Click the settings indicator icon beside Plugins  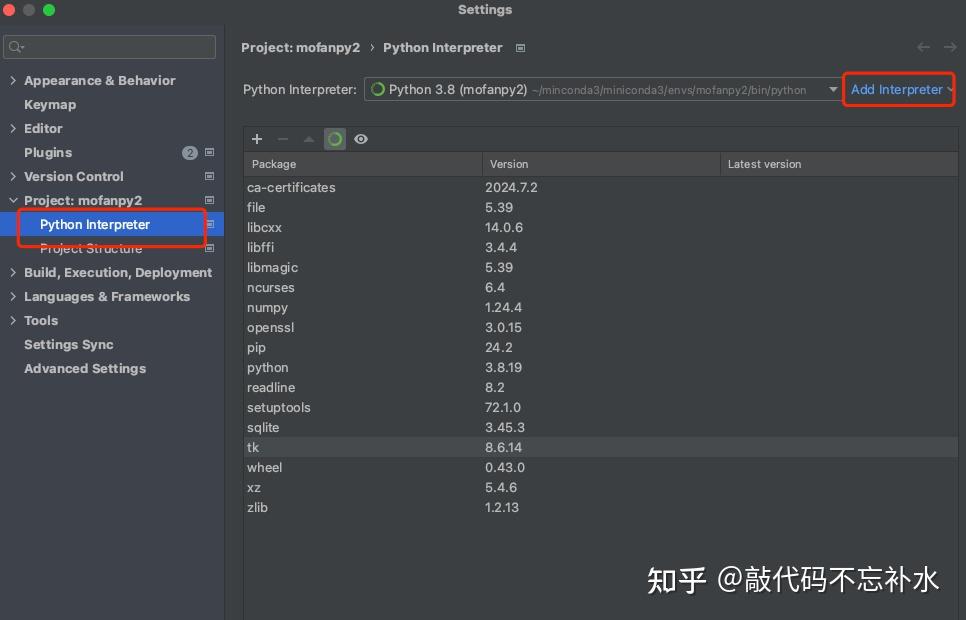209,152
